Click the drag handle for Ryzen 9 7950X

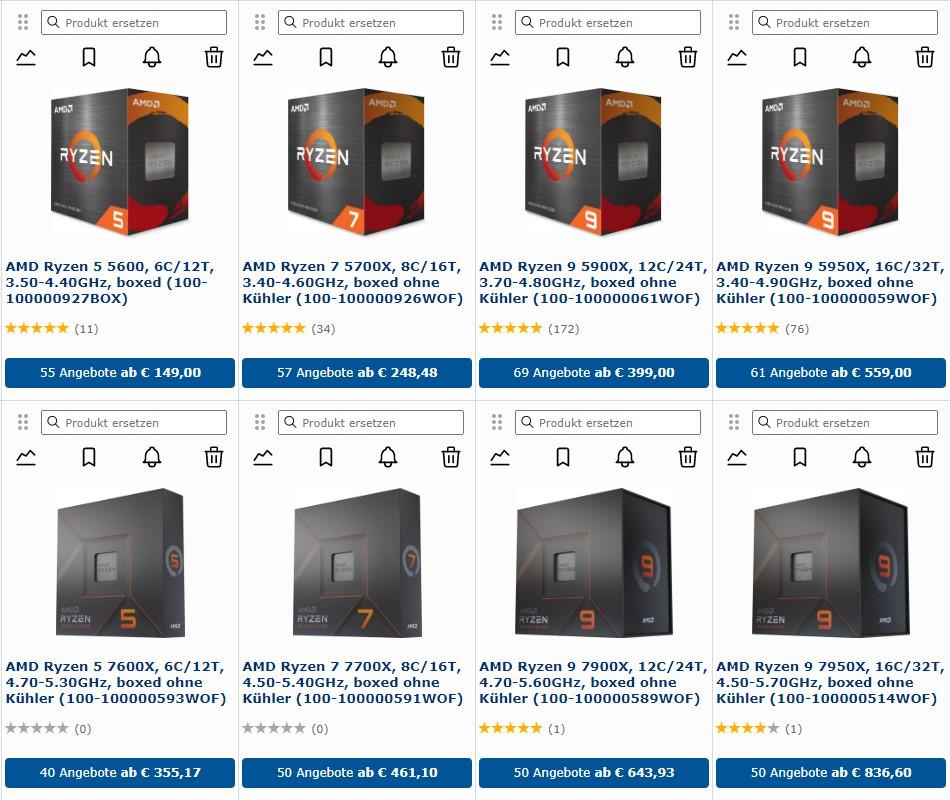[735, 422]
